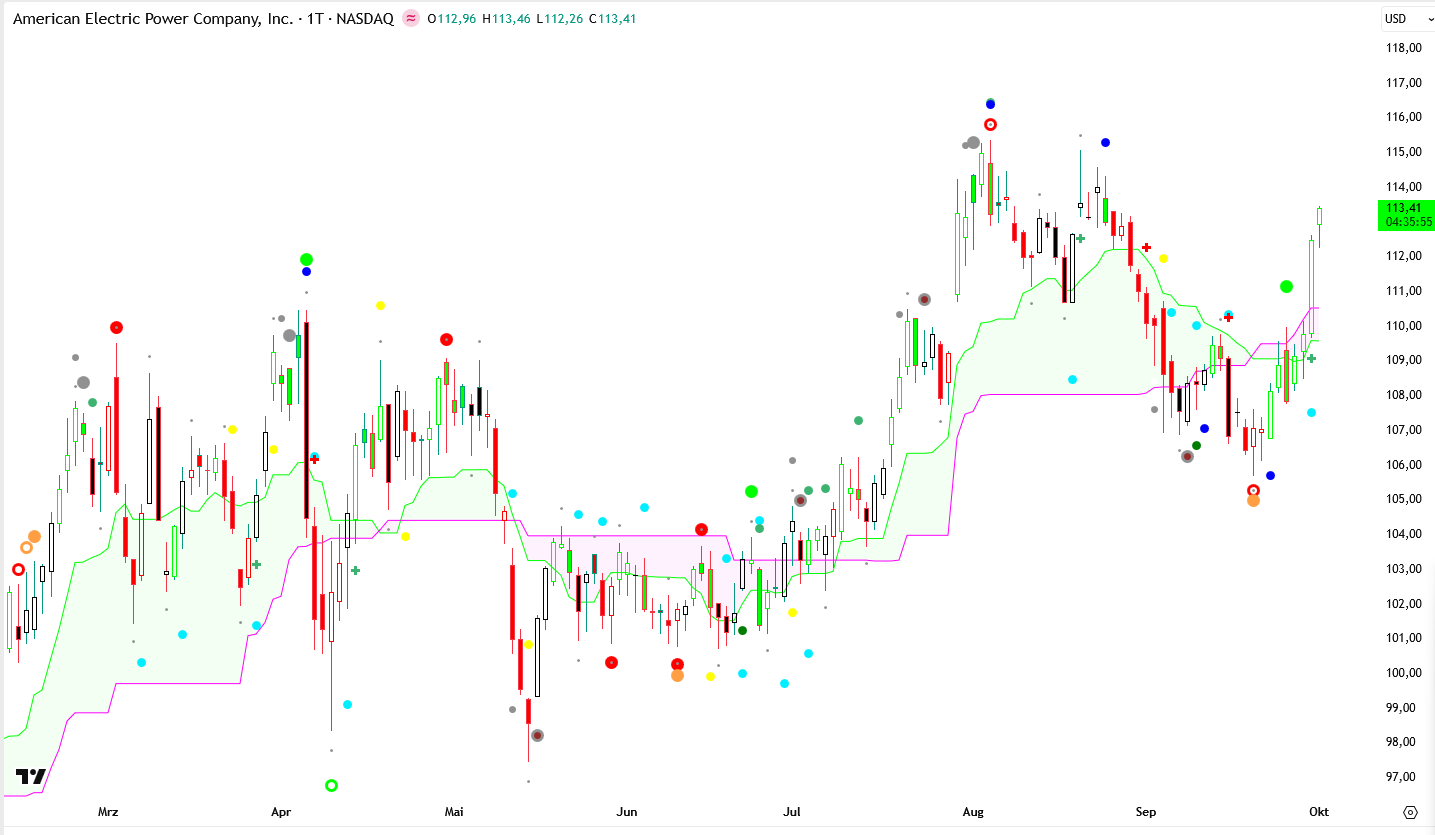1435x835 pixels.
Task: Click red ring marker above August peak
Action: point(990,125)
